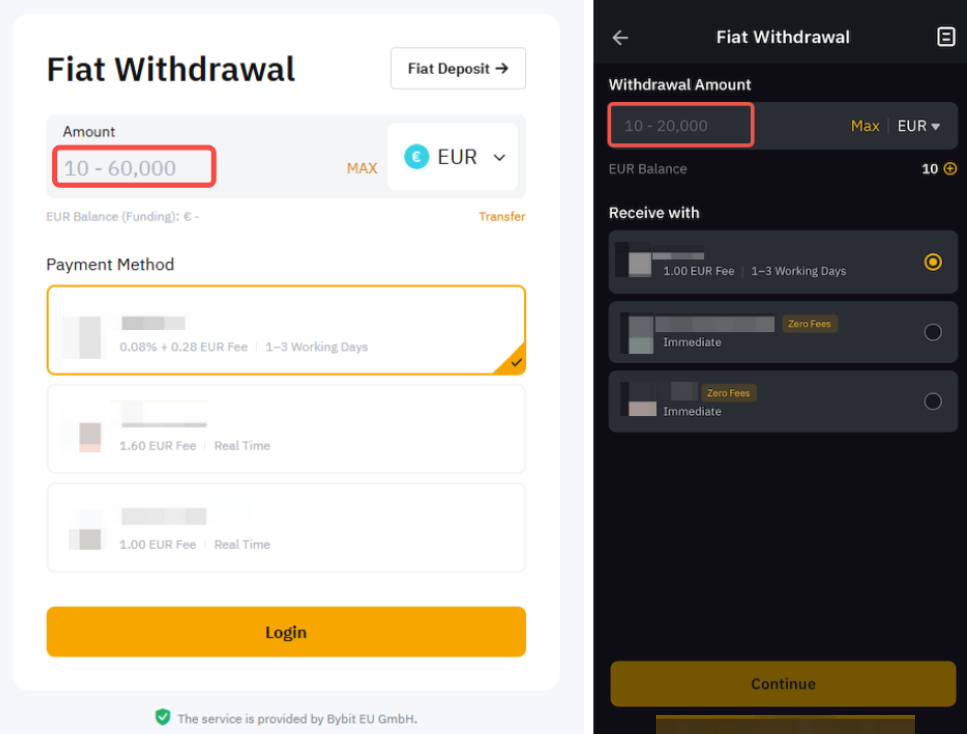Tap the plus icon beside EUR Balance
Viewport: 967px width, 734px height.
tap(950, 169)
